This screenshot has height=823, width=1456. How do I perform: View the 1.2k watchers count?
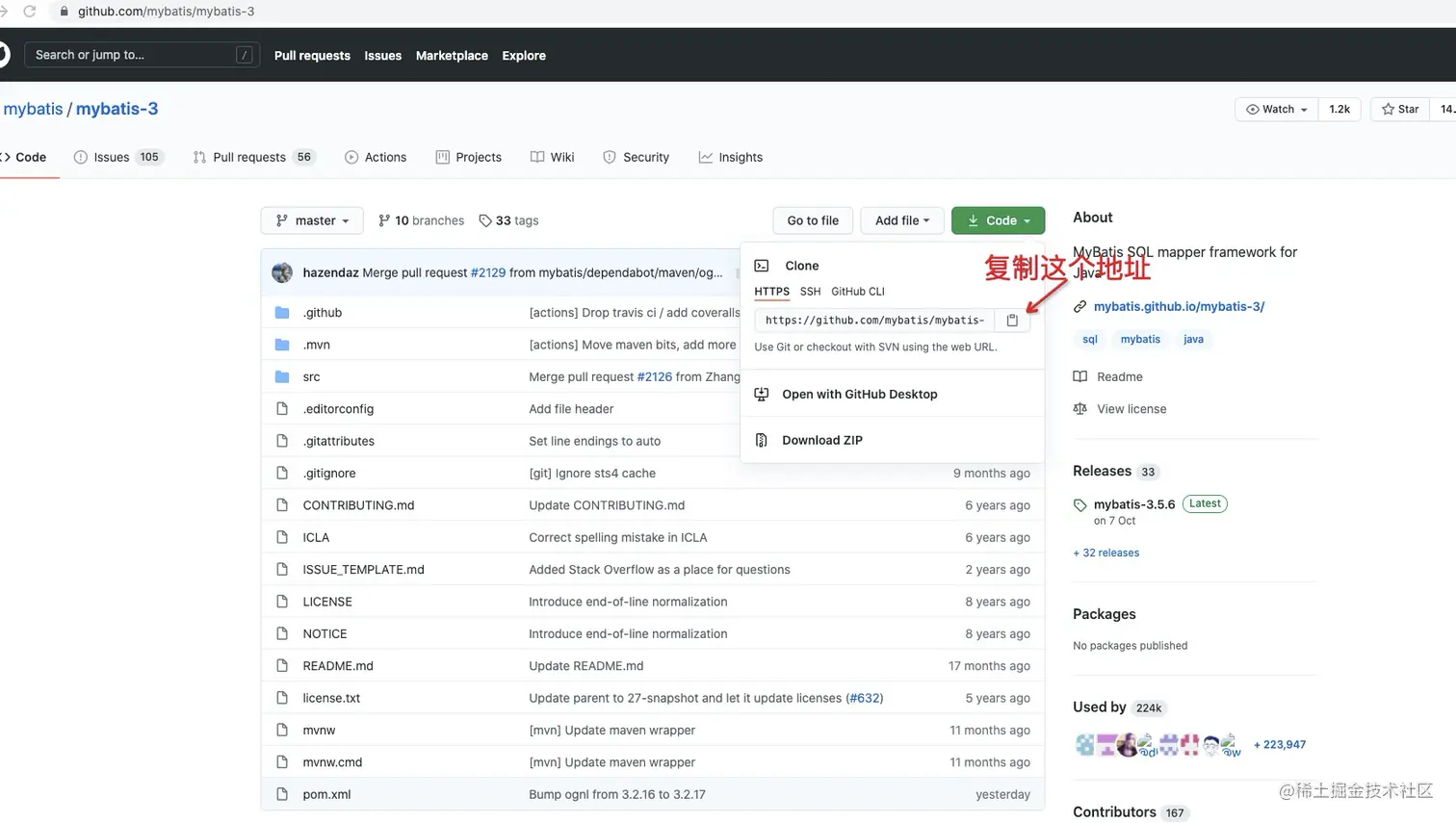click(1339, 109)
